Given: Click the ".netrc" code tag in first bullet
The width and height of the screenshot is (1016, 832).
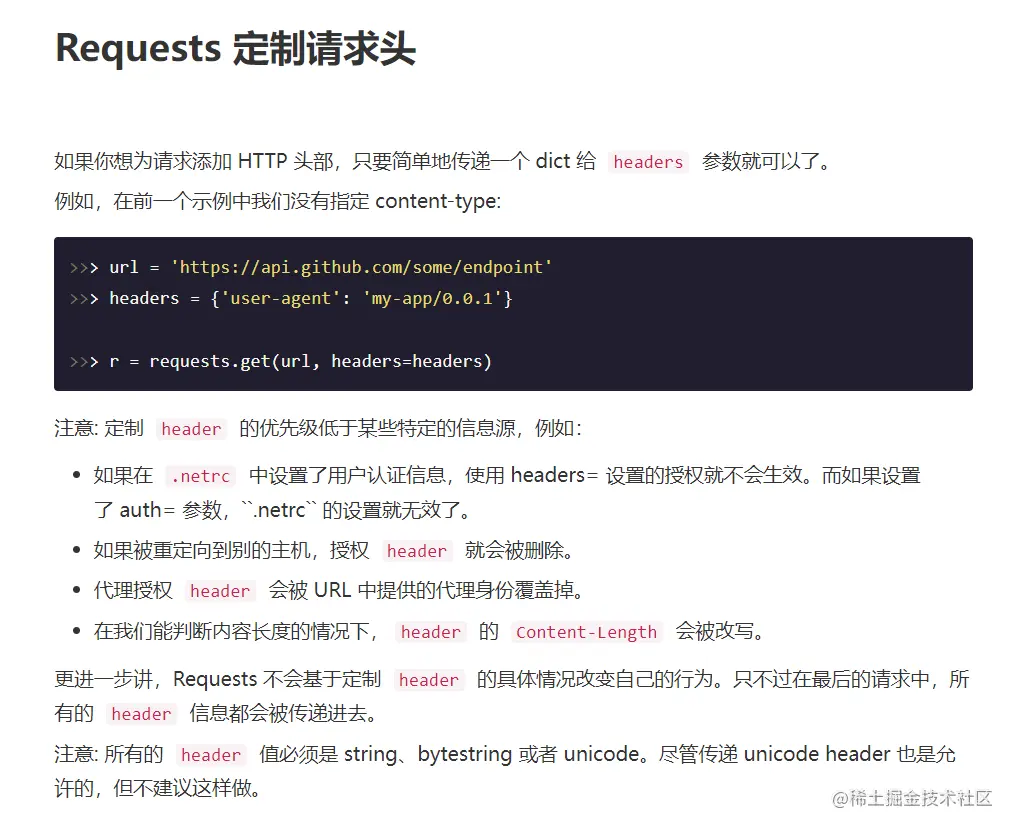Looking at the screenshot, I should 200,476.
